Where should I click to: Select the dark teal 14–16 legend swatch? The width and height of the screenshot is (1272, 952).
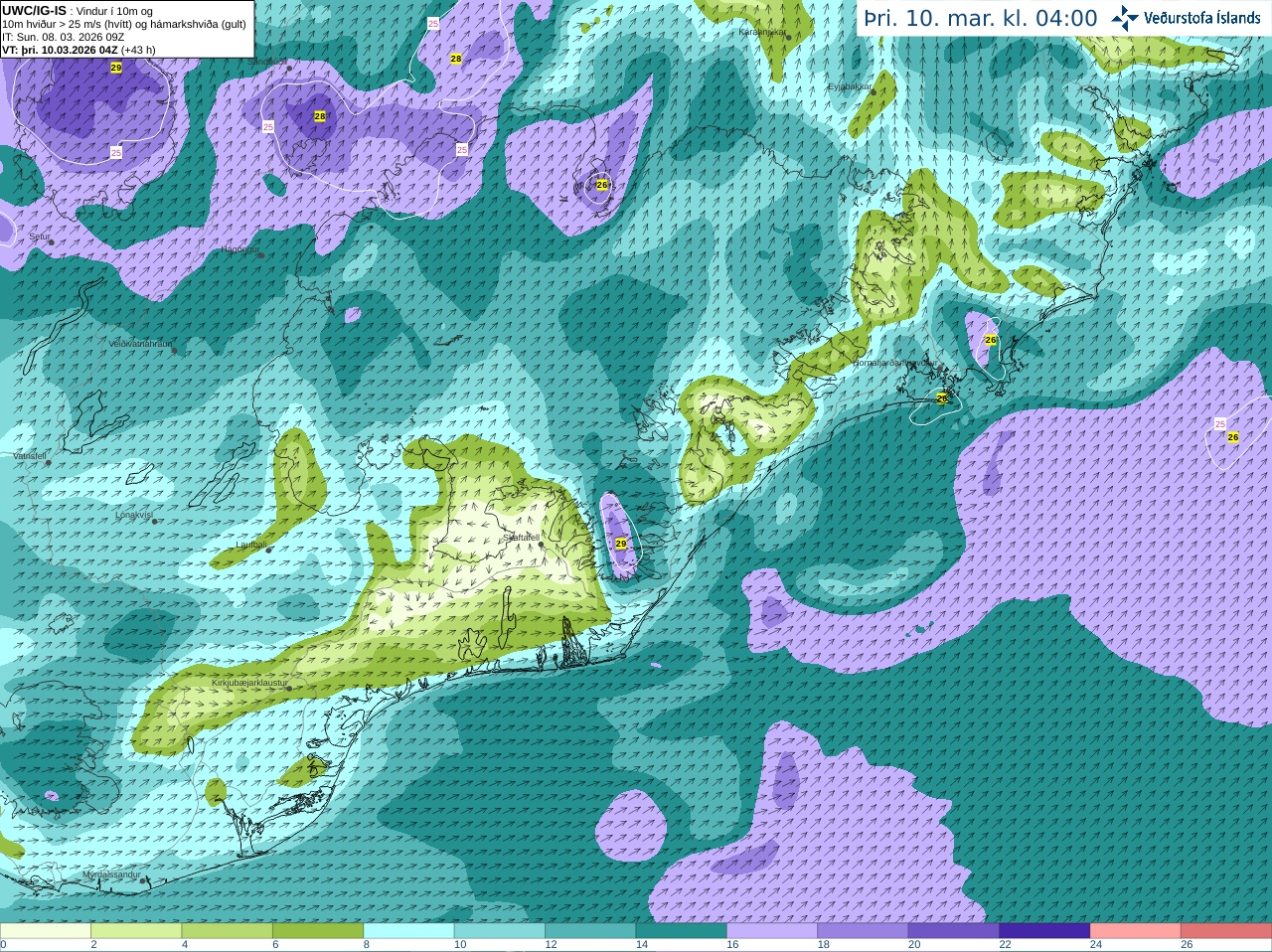tap(682, 931)
